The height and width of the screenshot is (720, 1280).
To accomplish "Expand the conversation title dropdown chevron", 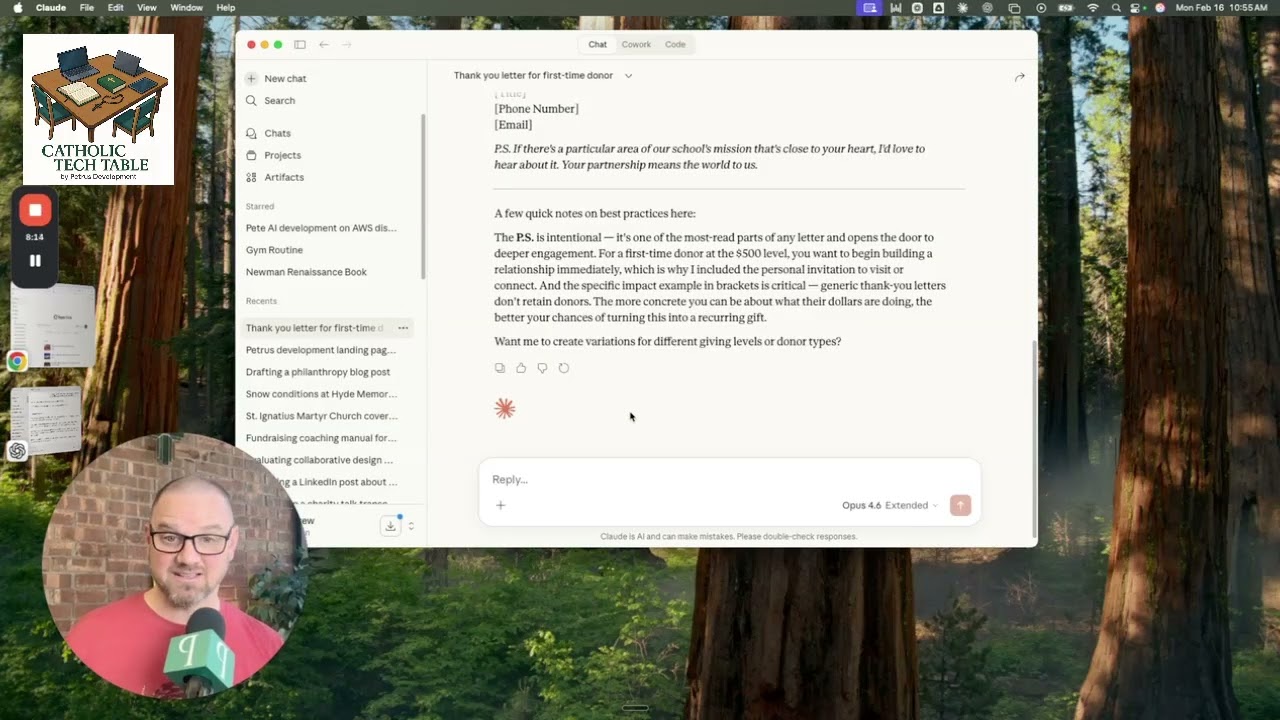I will tap(628, 75).
